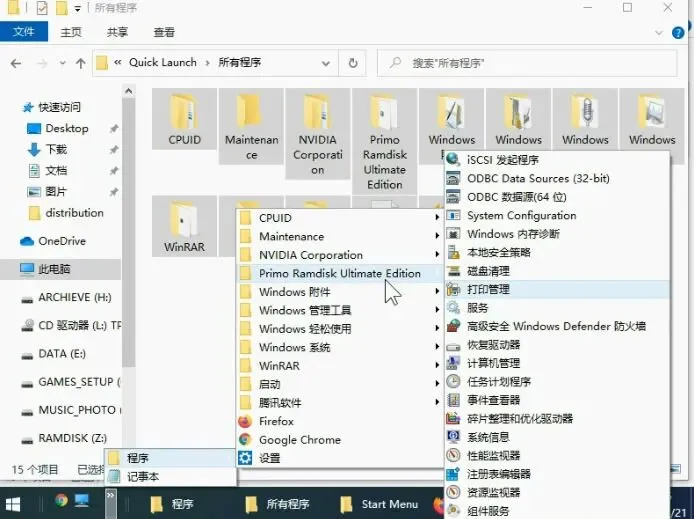Launch 碎片整理和优化驱动器

click(x=557, y=419)
